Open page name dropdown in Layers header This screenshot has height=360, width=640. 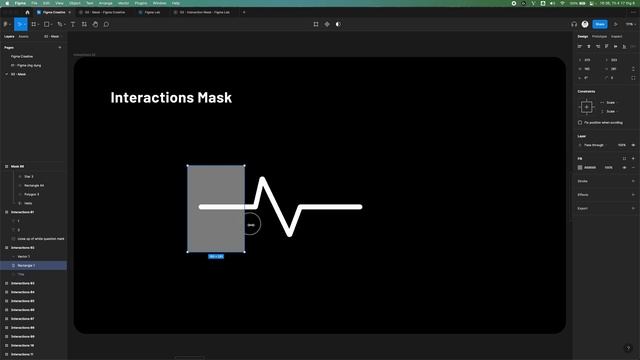[x=52, y=36]
